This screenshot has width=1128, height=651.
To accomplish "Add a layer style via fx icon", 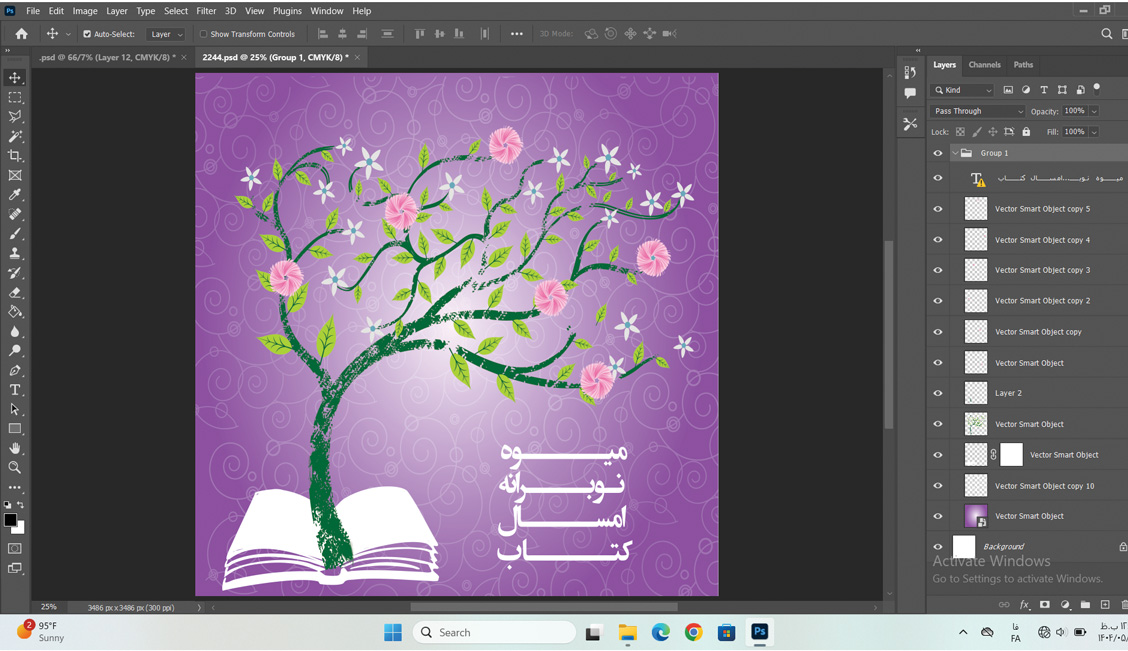I will pos(1024,605).
